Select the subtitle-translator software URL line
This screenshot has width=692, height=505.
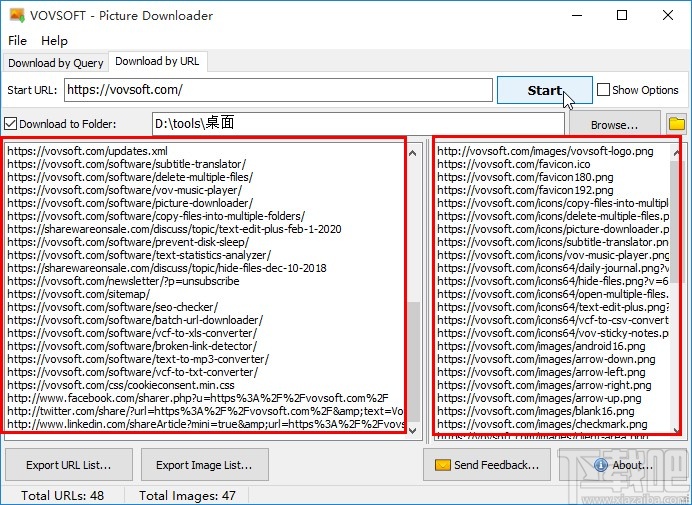click(127, 164)
